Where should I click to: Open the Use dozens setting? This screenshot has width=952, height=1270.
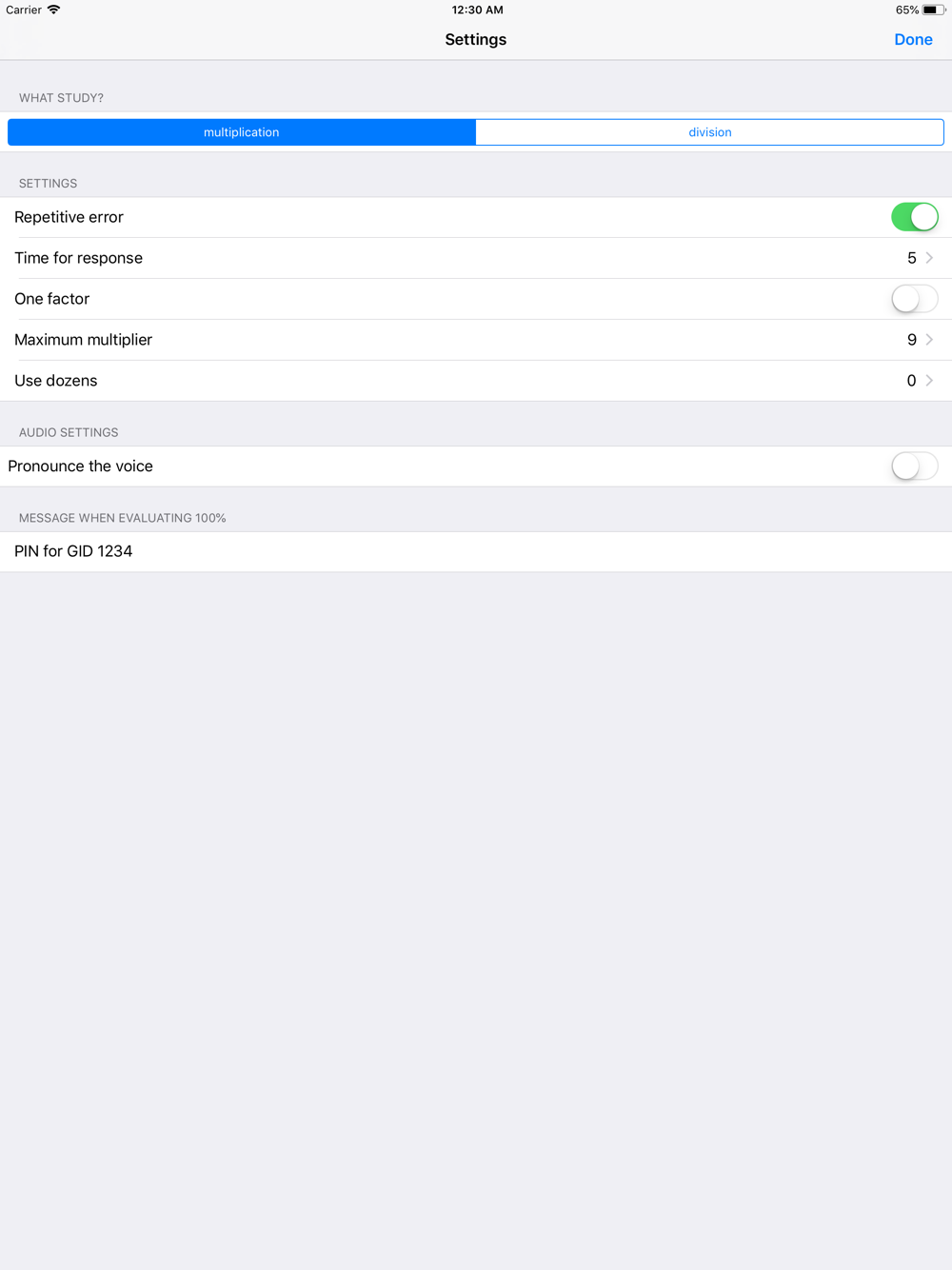pyautogui.click(x=476, y=381)
